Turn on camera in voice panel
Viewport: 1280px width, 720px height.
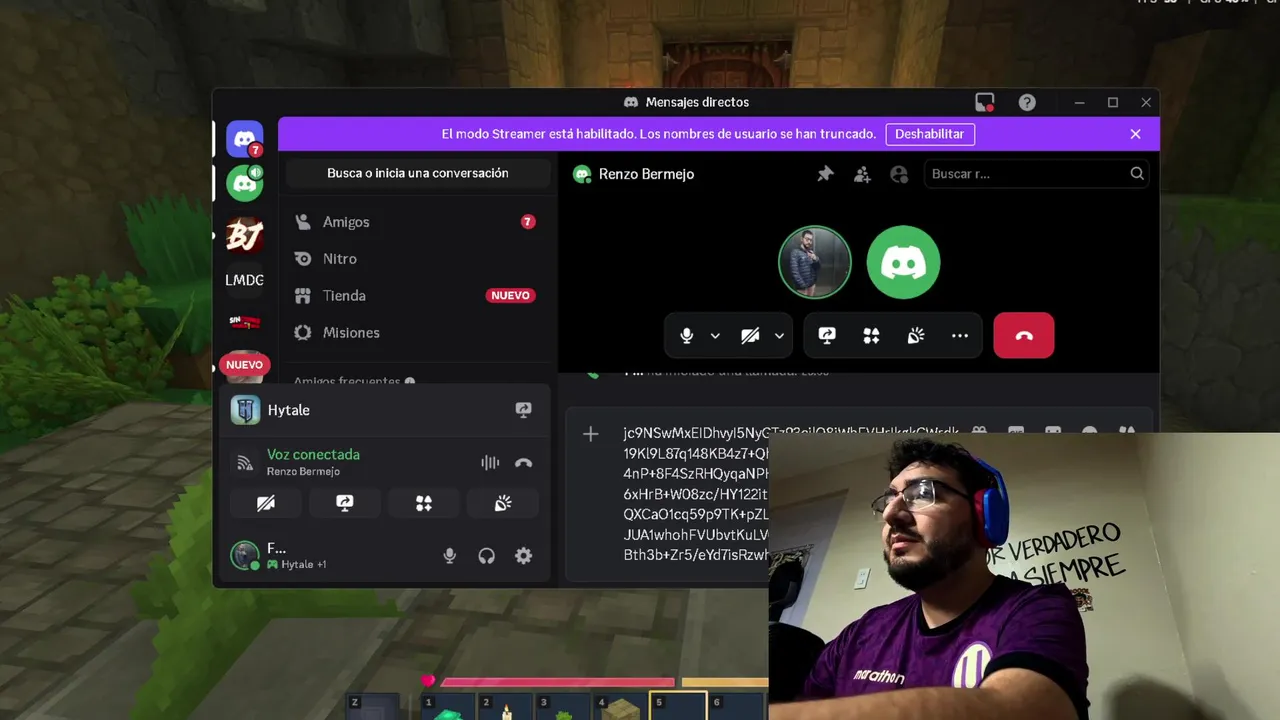pyautogui.click(x=266, y=504)
